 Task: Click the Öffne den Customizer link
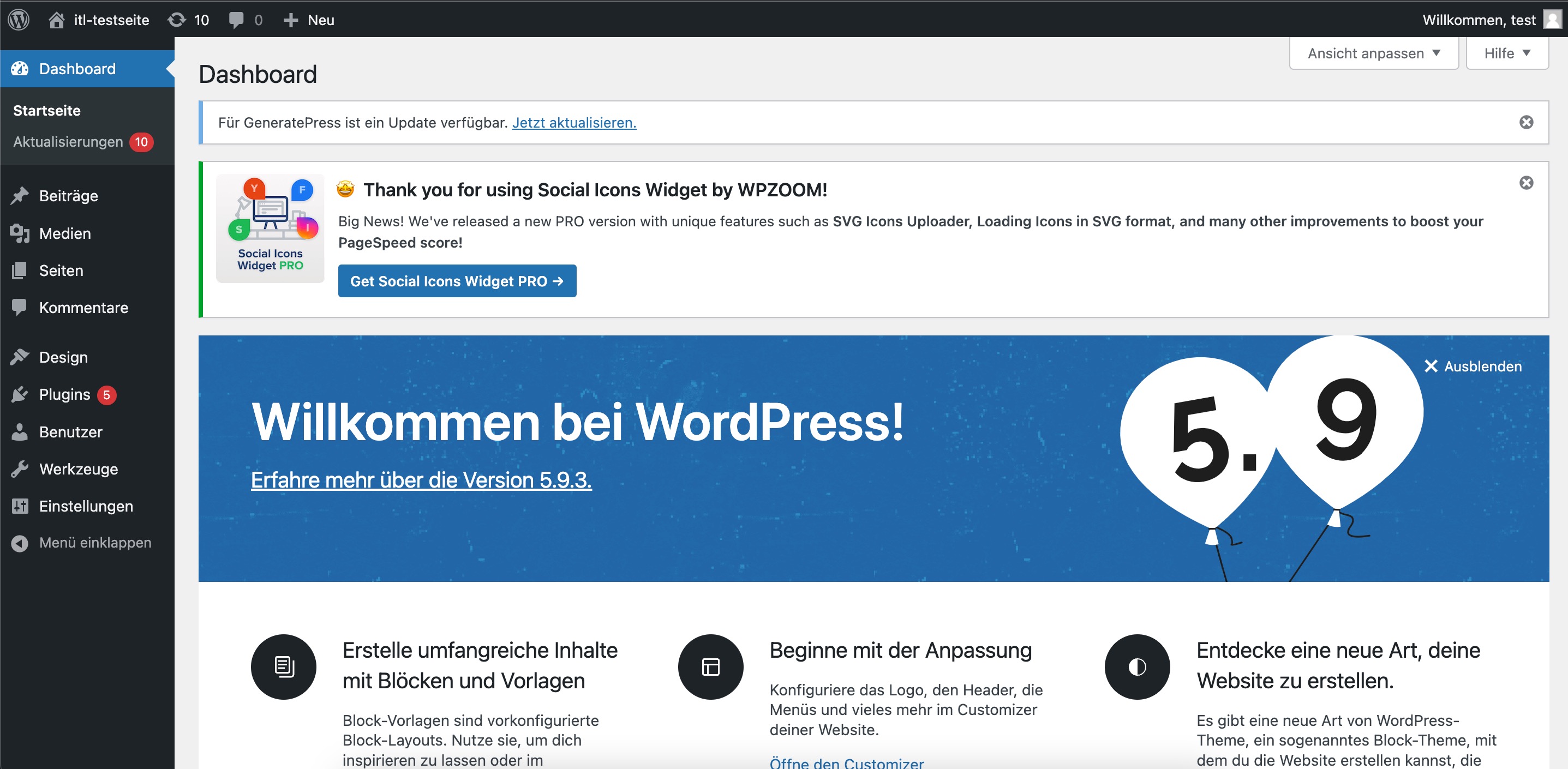coord(847,762)
